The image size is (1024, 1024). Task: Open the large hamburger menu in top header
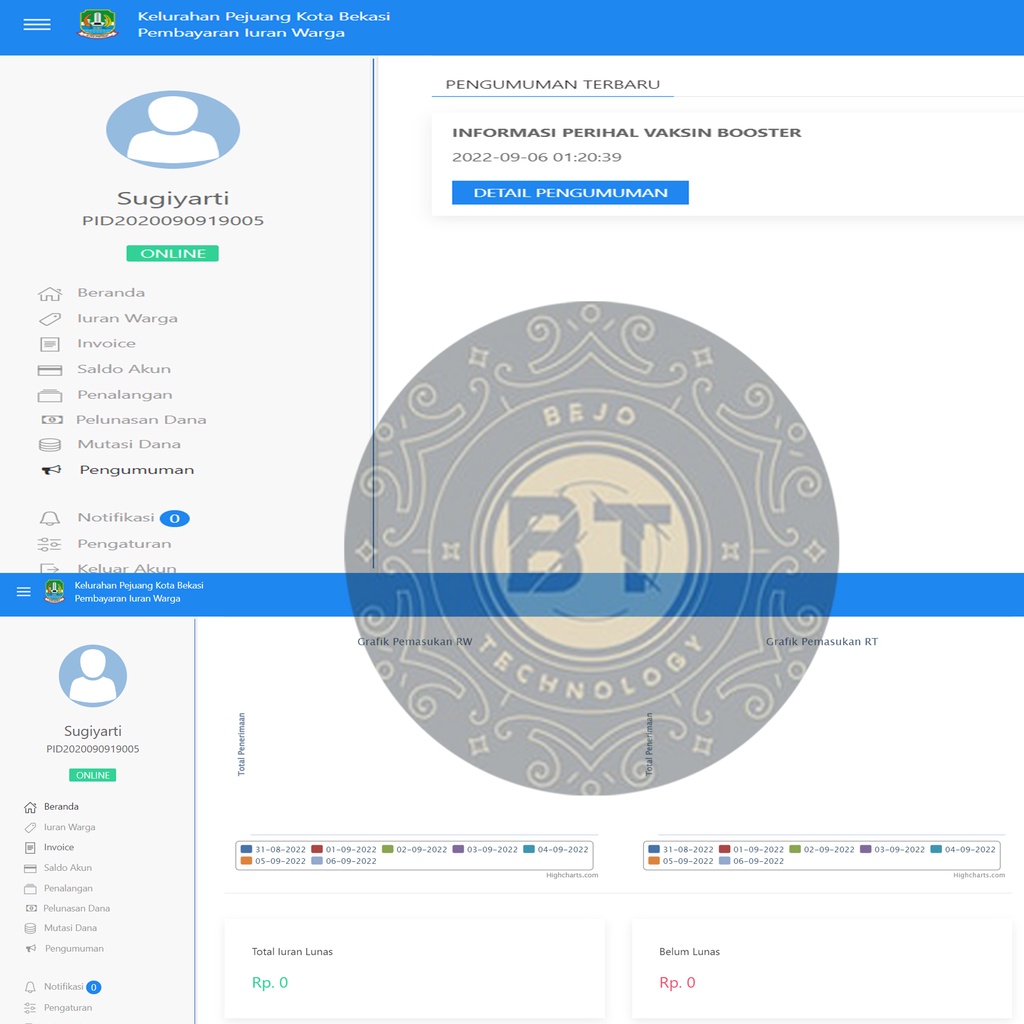[x=37, y=25]
